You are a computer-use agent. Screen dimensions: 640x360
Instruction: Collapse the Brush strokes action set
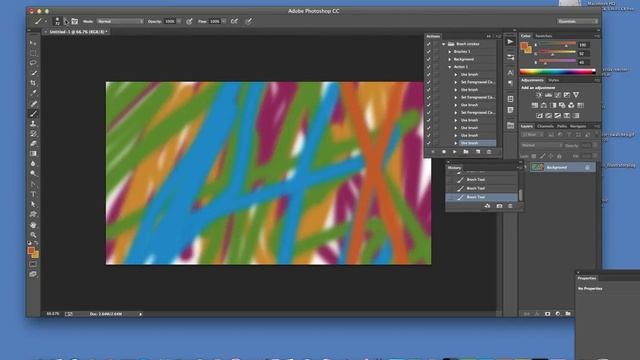coord(444,44)
